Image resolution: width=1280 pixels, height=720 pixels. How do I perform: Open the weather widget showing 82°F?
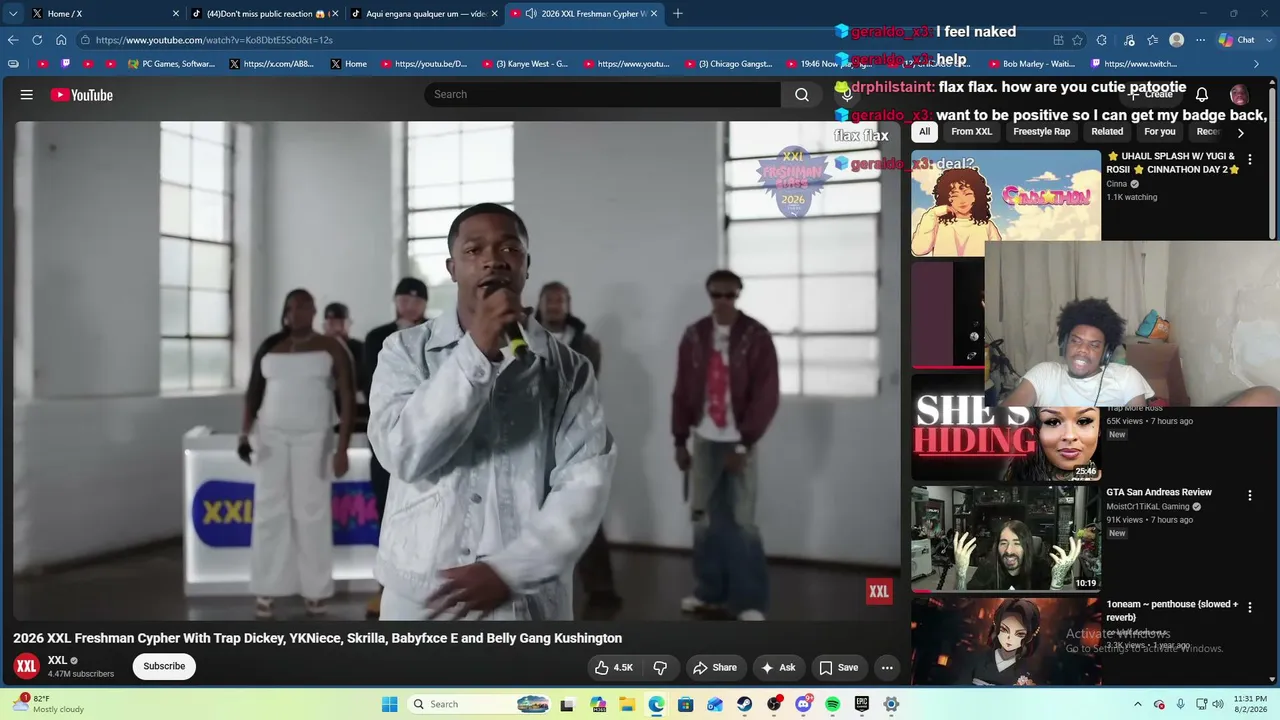click(x=48, y=704)
